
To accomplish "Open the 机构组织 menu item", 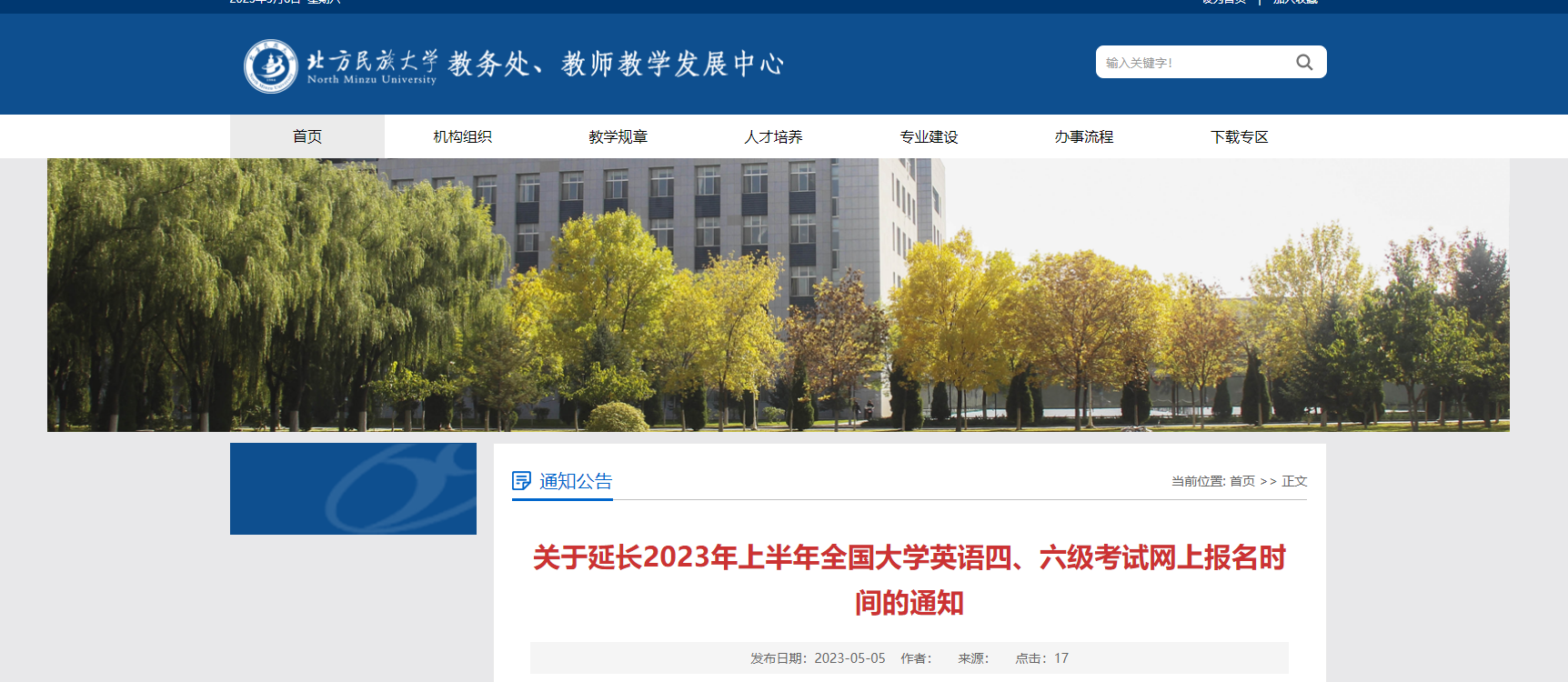I will pyautogui.click(x=462, y=136).
